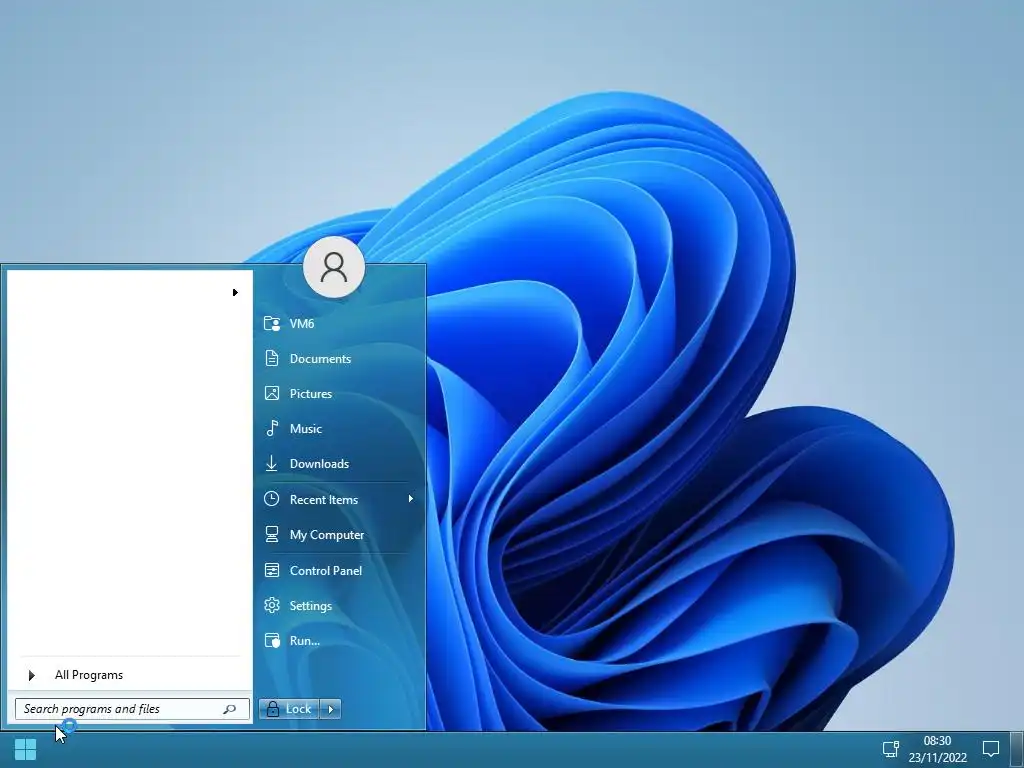Click the Lock button

pyautogui.click(x=289, y=709)
